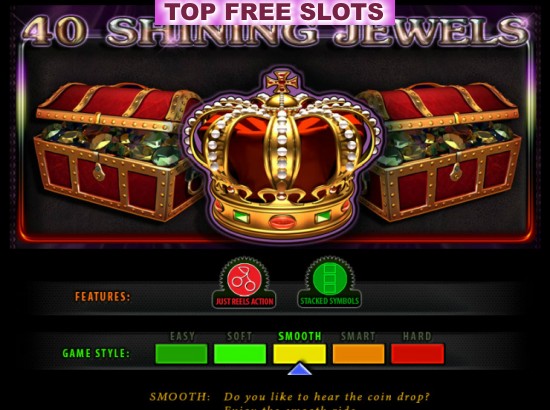
Task: Click the golden crown in the center
Action: click(282, 154)
